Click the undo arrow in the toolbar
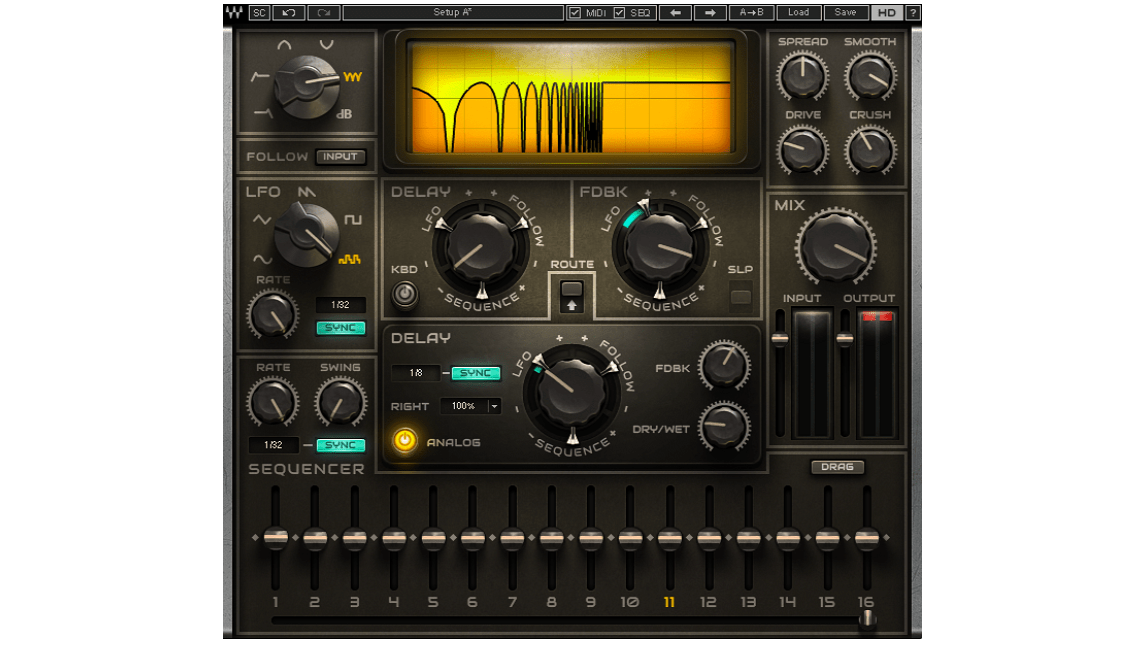The height and width of the screenshot is (645, 1146). 289,13
